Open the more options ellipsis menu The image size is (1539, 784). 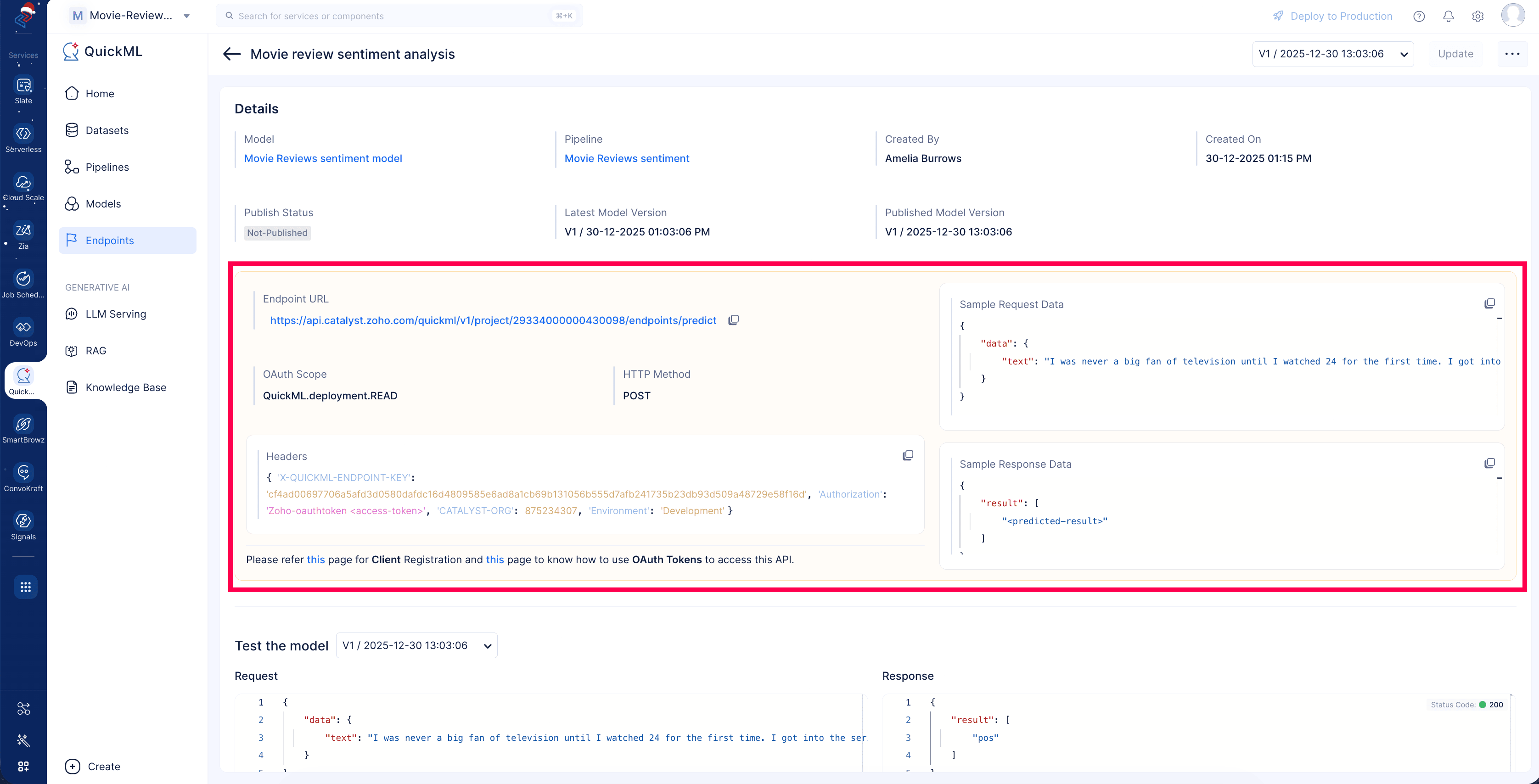point(1512,54)
